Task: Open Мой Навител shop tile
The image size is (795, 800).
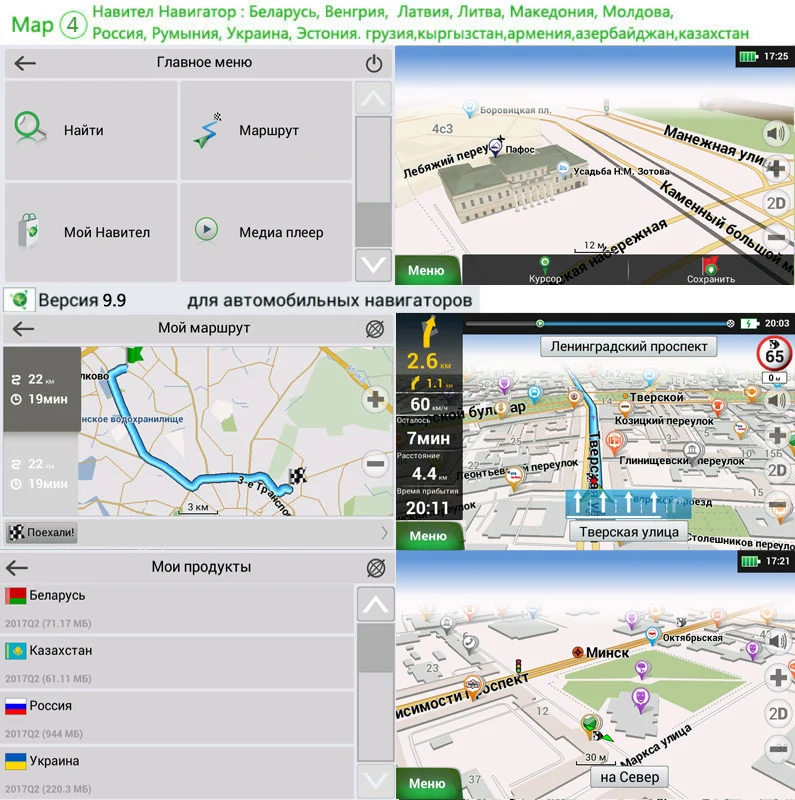Action: (x=91, y=232)
